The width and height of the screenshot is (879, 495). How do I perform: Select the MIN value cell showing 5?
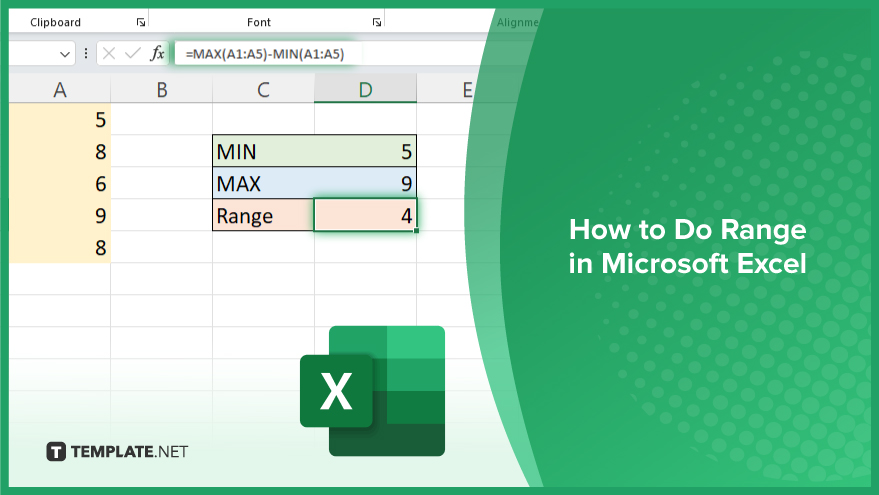(x=366, y=151)
